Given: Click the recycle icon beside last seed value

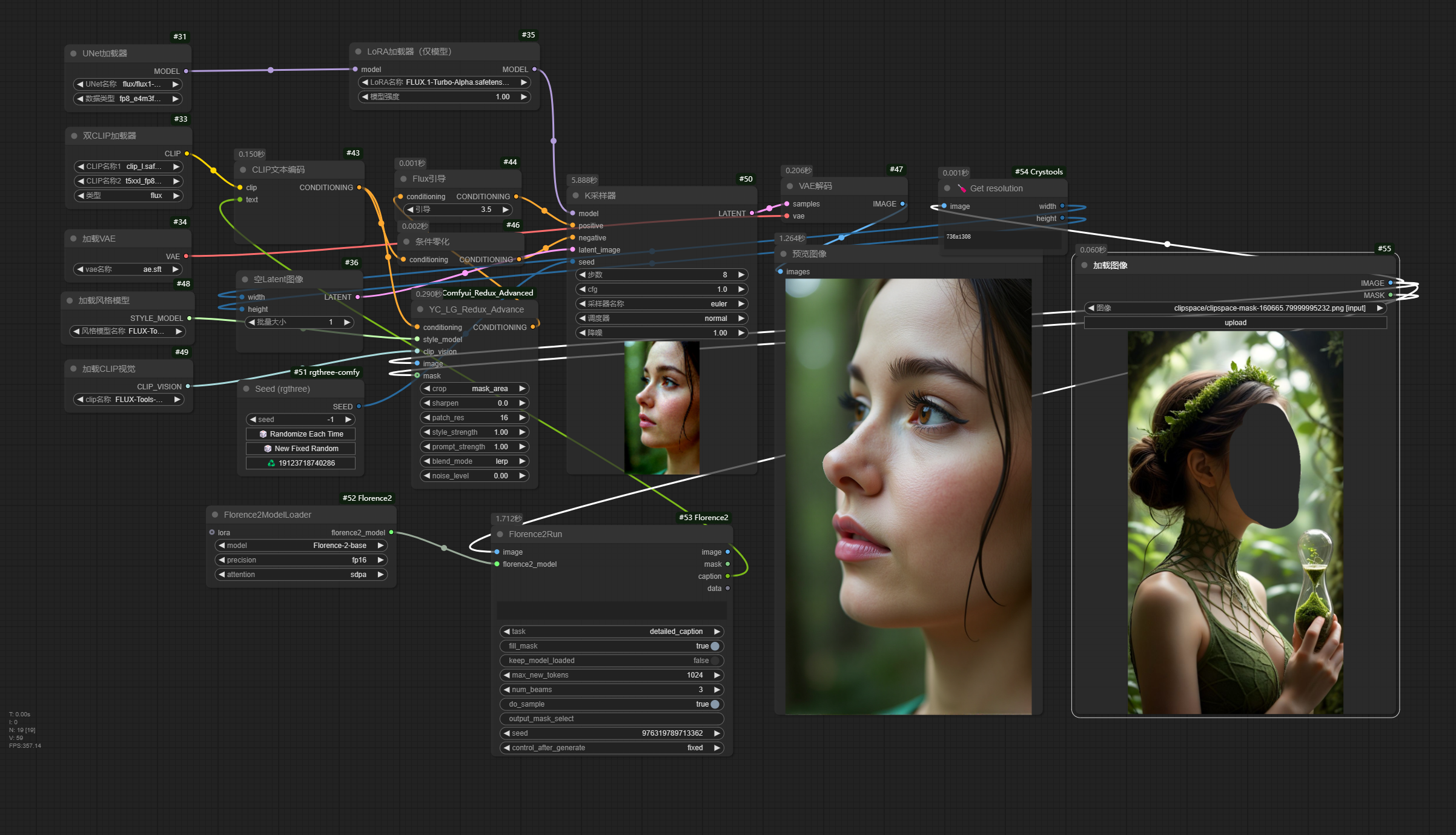Looking at the screenshot, I should coord(271,463).
